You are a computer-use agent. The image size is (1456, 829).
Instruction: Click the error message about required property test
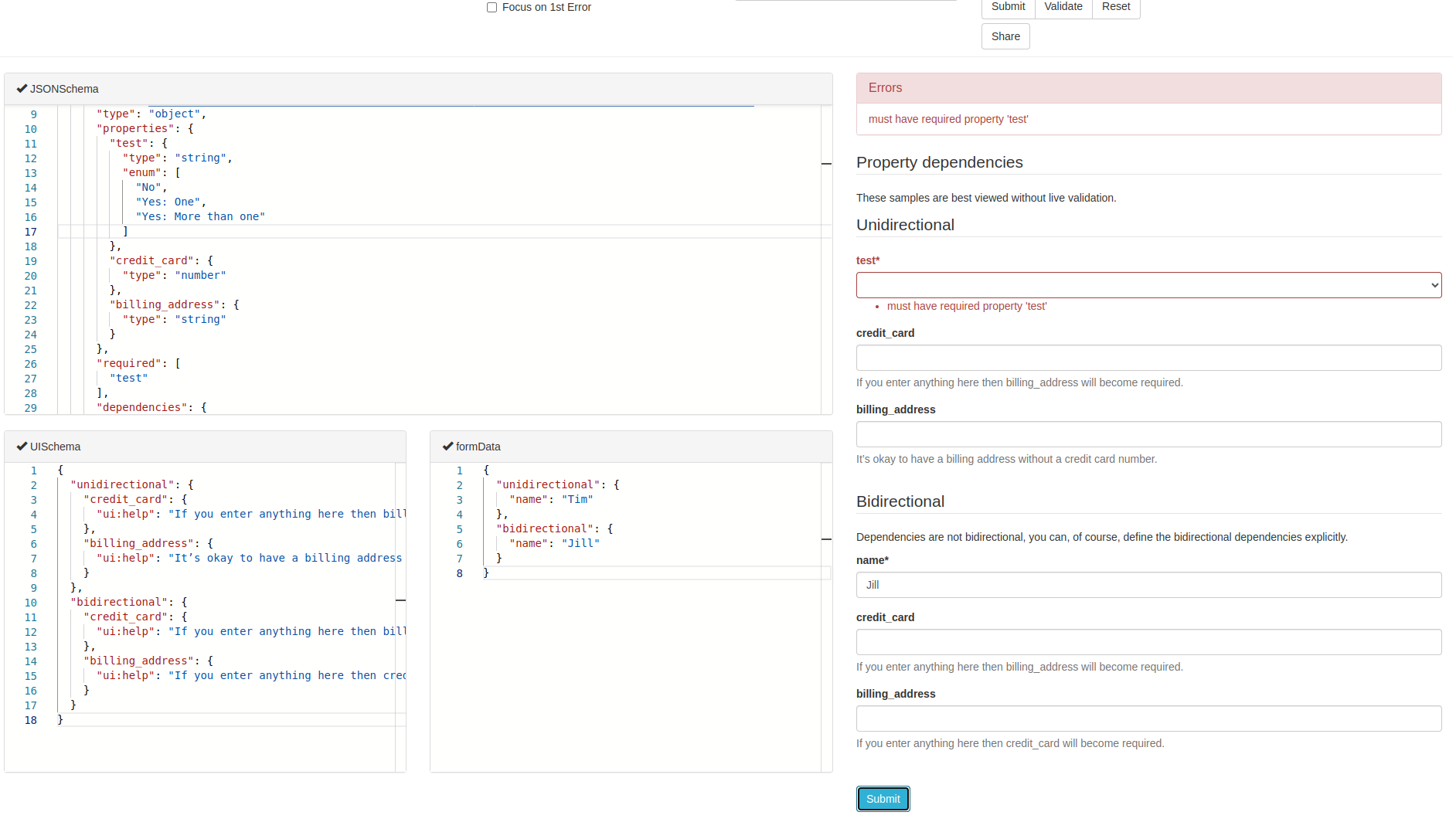948,119
